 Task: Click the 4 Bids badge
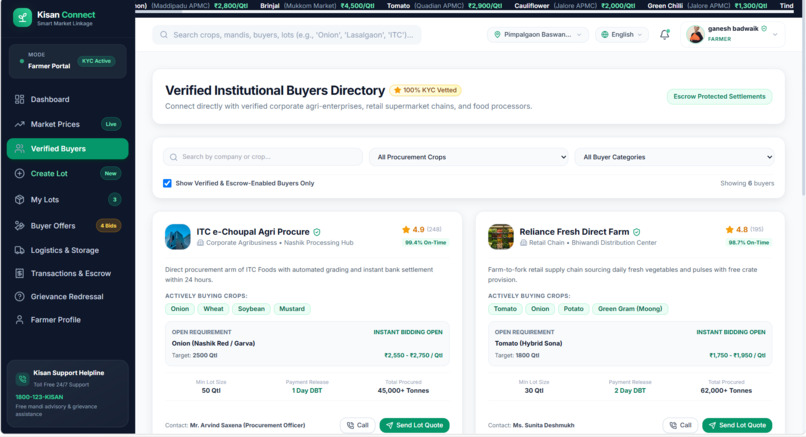[108, 226]
